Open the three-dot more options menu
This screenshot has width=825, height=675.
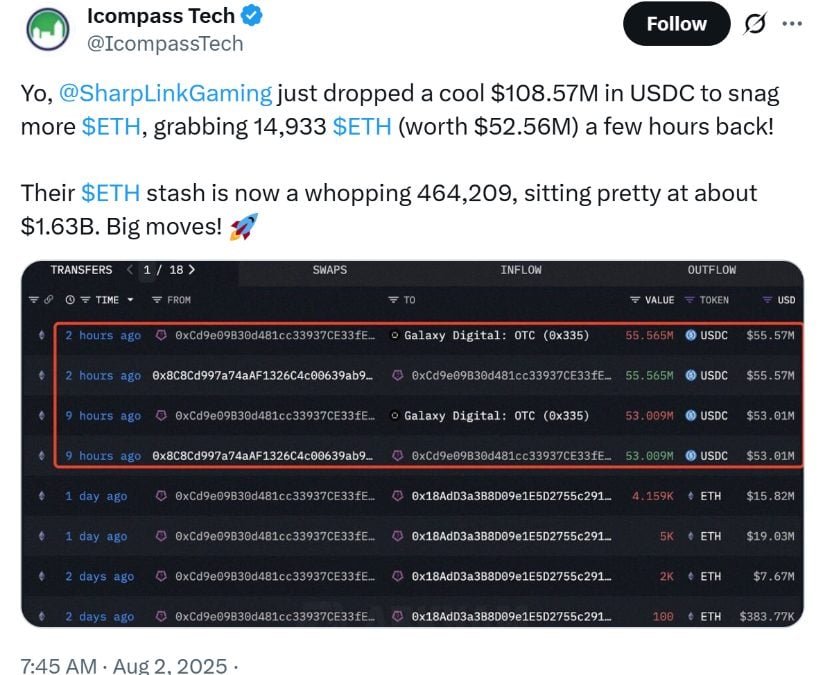[792, 24]
